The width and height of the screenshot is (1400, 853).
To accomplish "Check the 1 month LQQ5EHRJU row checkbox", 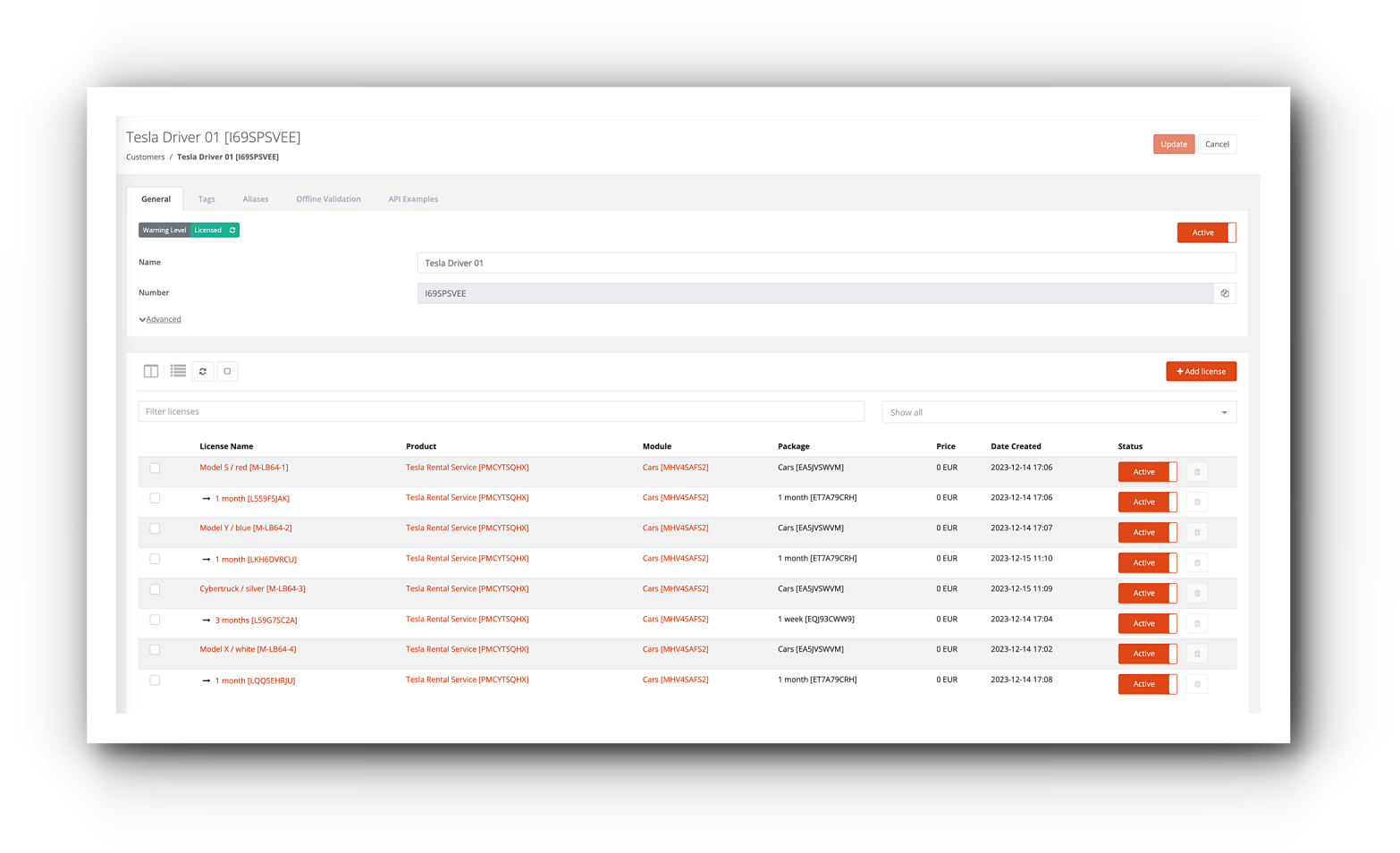I will 155,680.
